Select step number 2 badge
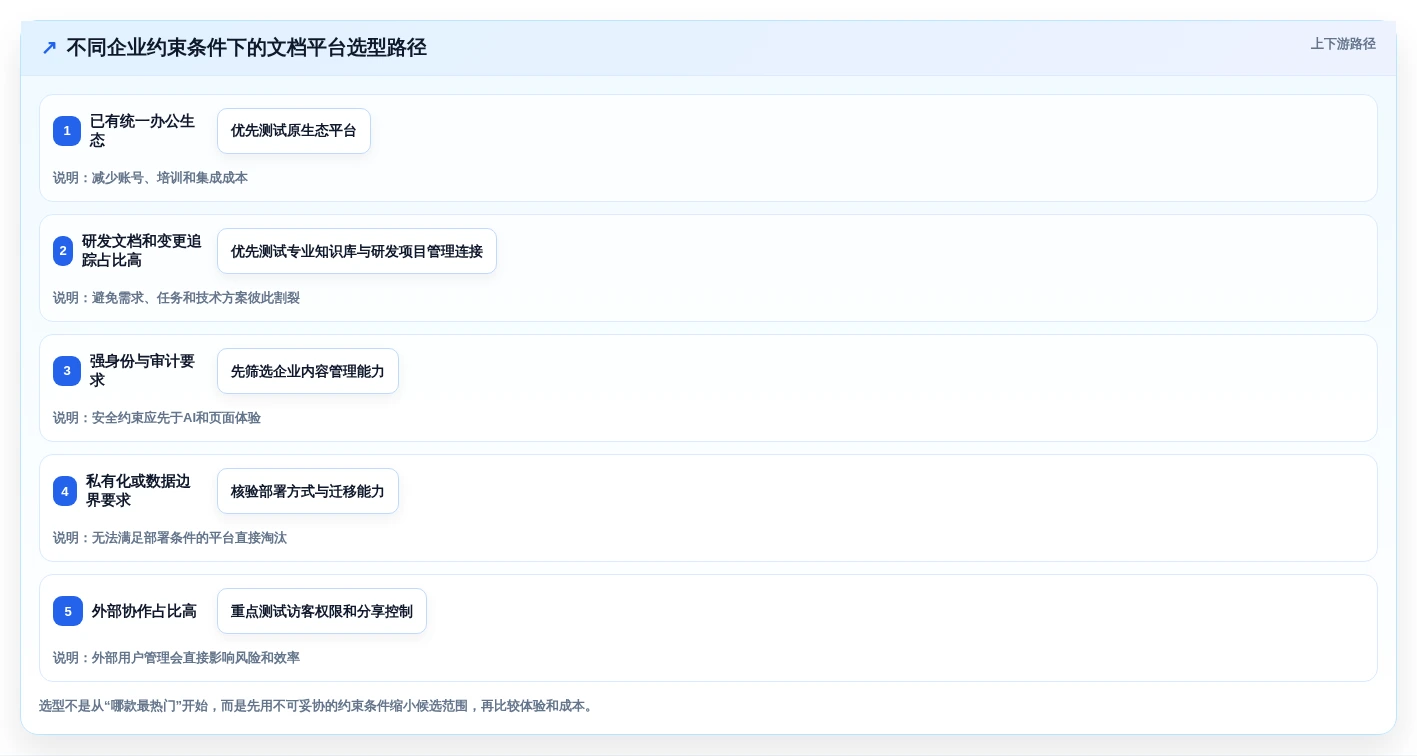This screenshot has width=1417, height=756. click(63, 251)
